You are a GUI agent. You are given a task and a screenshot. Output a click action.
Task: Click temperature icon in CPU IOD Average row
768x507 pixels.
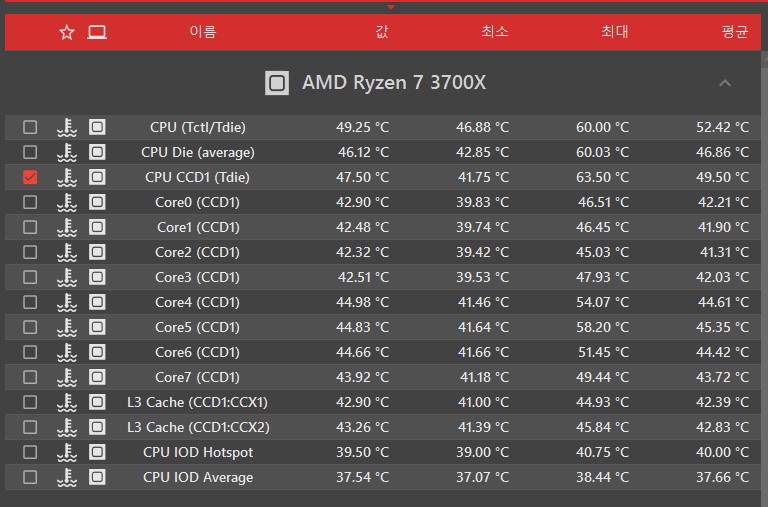point(67,477)
